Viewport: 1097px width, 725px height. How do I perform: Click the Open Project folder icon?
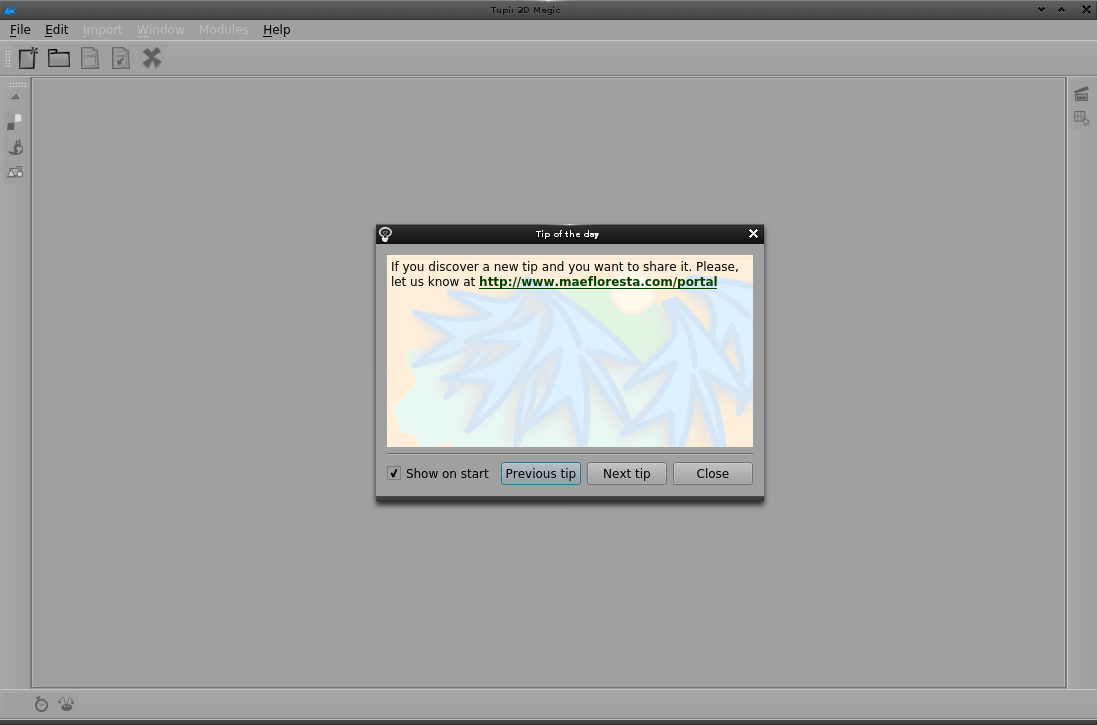click(x=59, y=58)
